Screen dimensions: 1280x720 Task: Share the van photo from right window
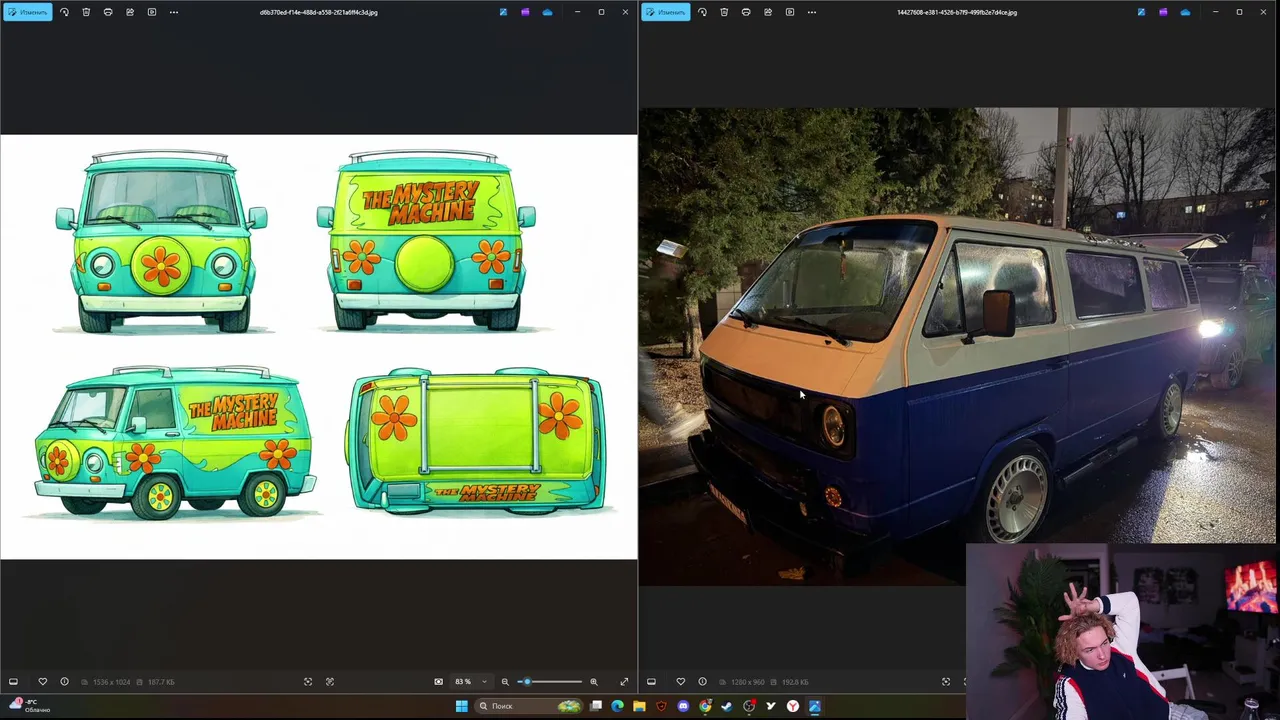point(768,12)
